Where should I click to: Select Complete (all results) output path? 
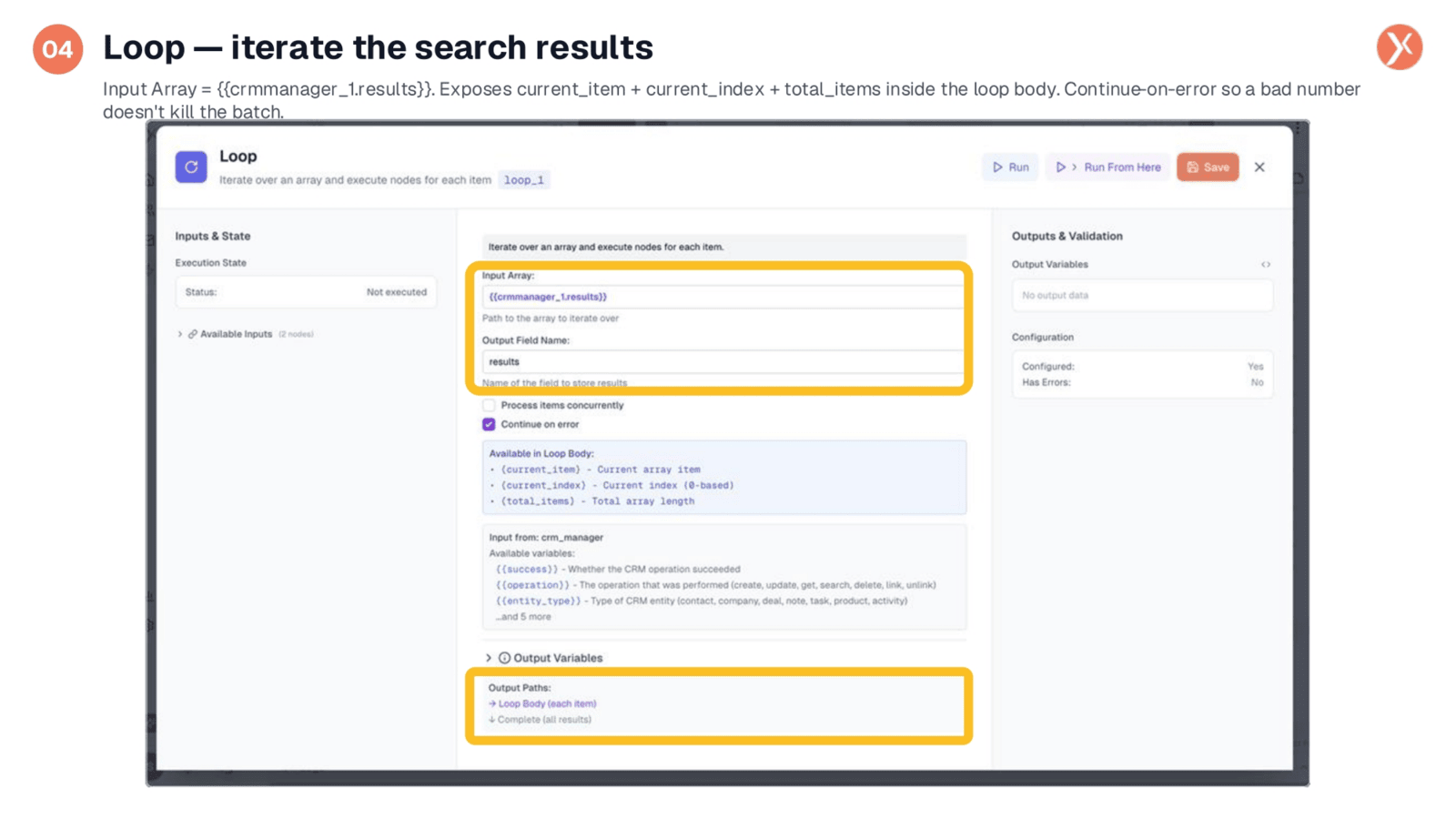[x=540, y=720]
